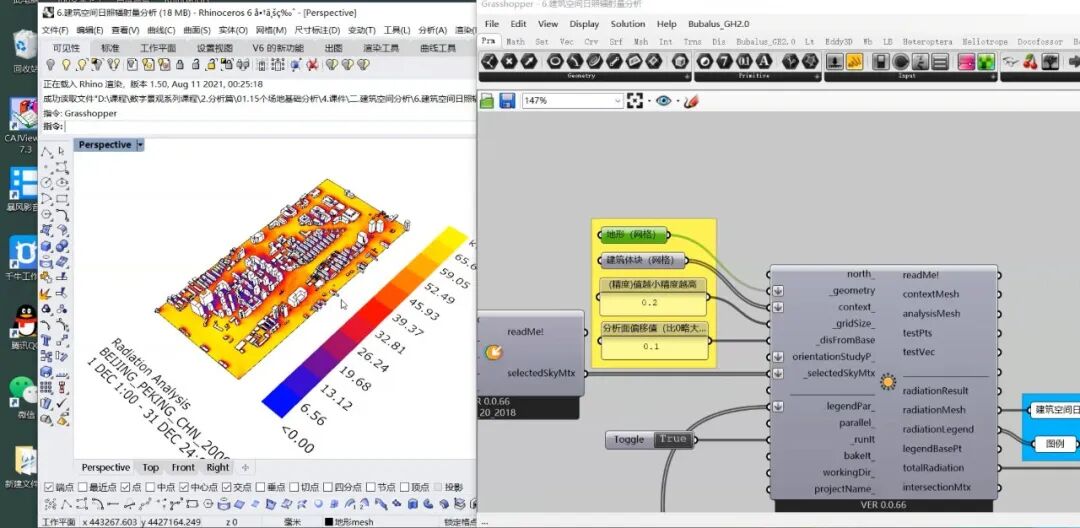Open the Grasshopper Solution menu
The image size is (1080, 528).
point(627,23)
